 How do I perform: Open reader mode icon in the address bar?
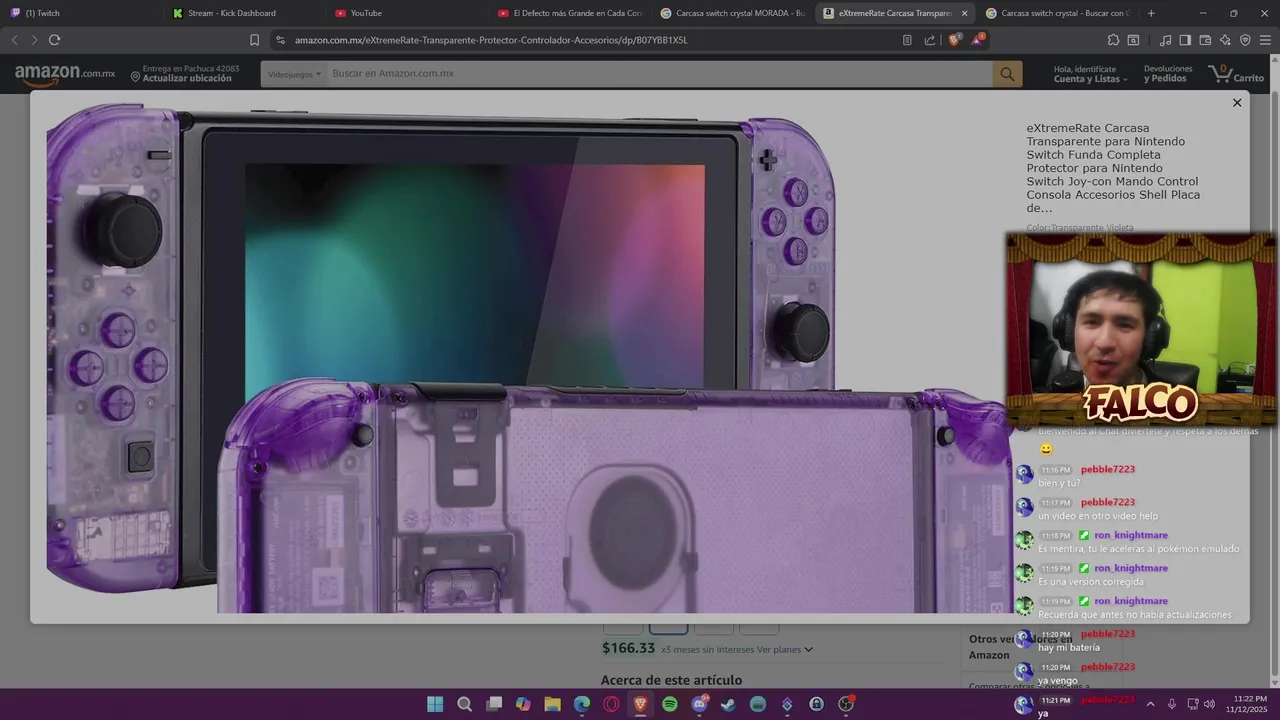(907, 40)
